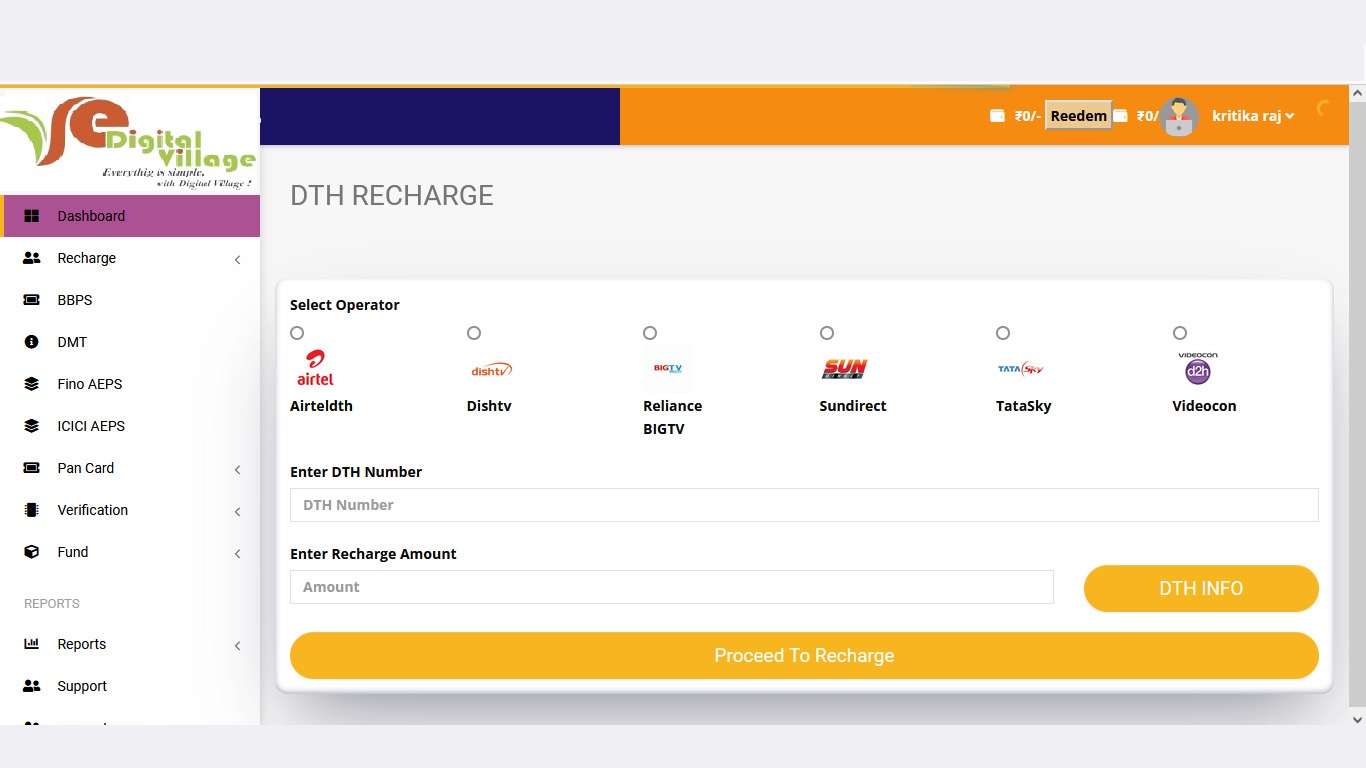Click the Dashboard grid icon
This screenshot has height=768, width=1366.
[31, 216]
